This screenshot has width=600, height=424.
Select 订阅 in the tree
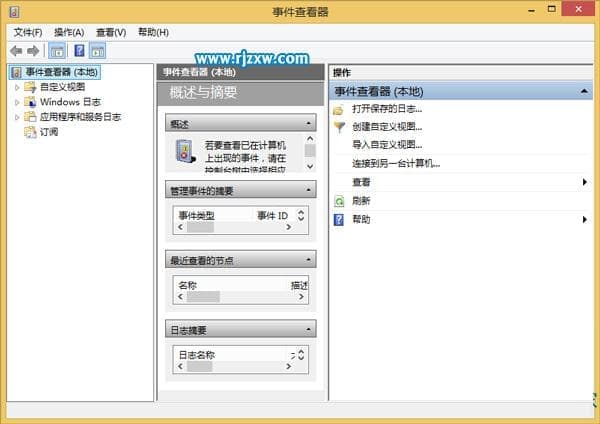pos(49,132)
